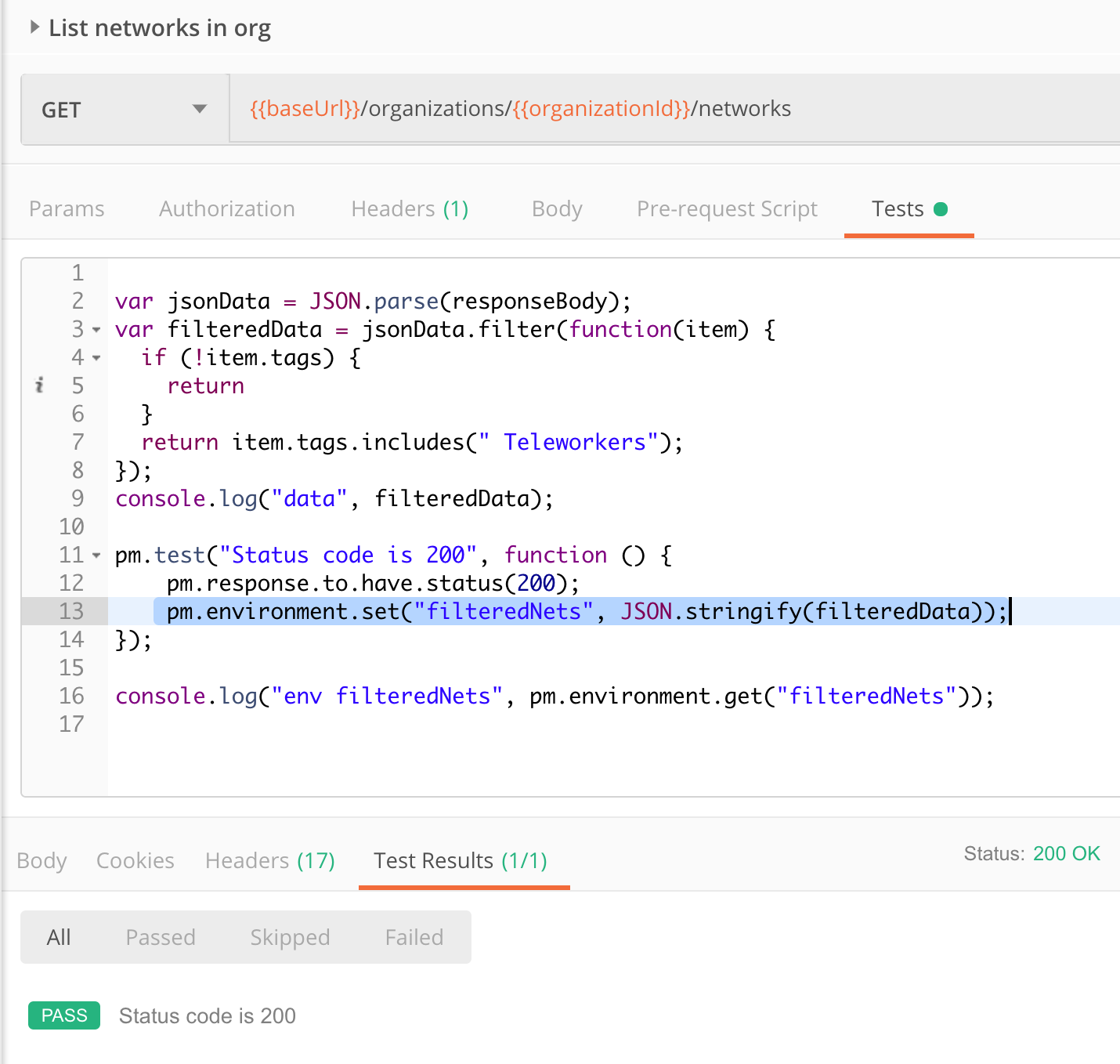Image resolution: width=1120 pixels, height=1064 pixels.
Task: Switch to the Authorization tab
Action: pos(226,209)
